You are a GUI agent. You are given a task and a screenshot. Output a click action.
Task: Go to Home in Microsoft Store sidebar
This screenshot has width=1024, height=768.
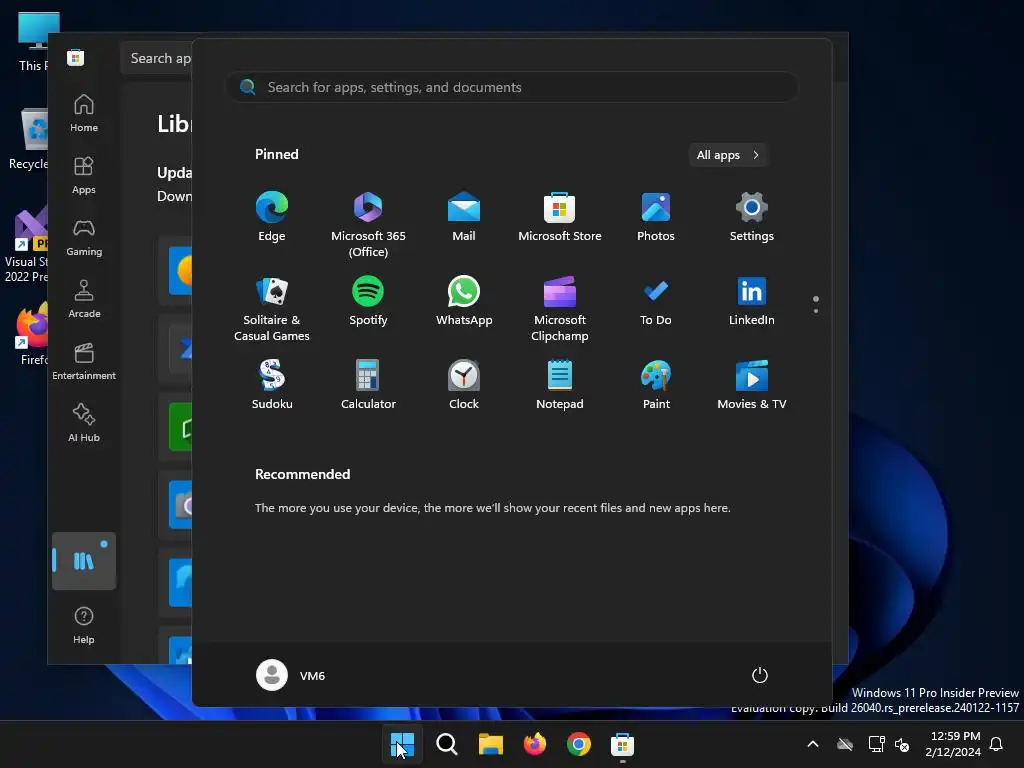pos(84,114)
